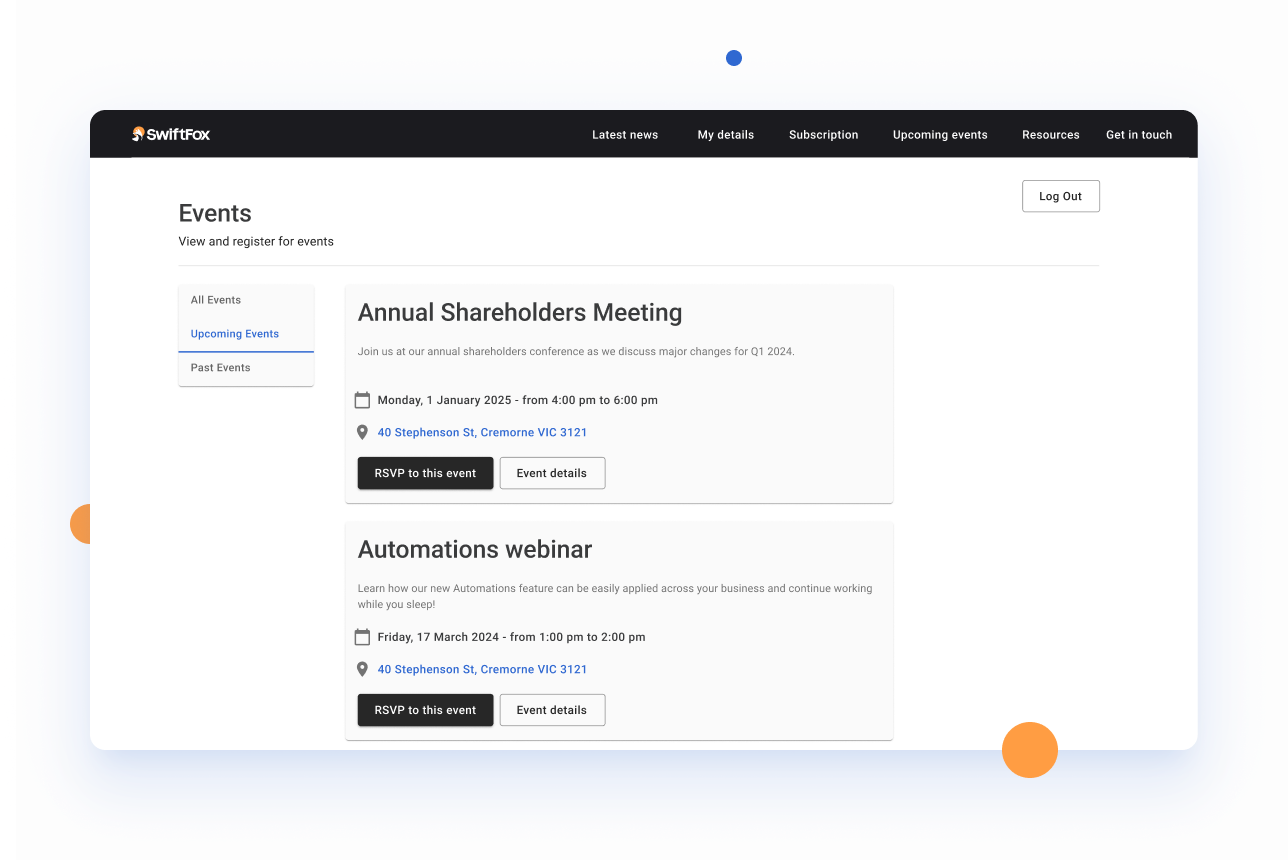
Task: RSVP to the Automations webinar
Action: tap(425, 709)
